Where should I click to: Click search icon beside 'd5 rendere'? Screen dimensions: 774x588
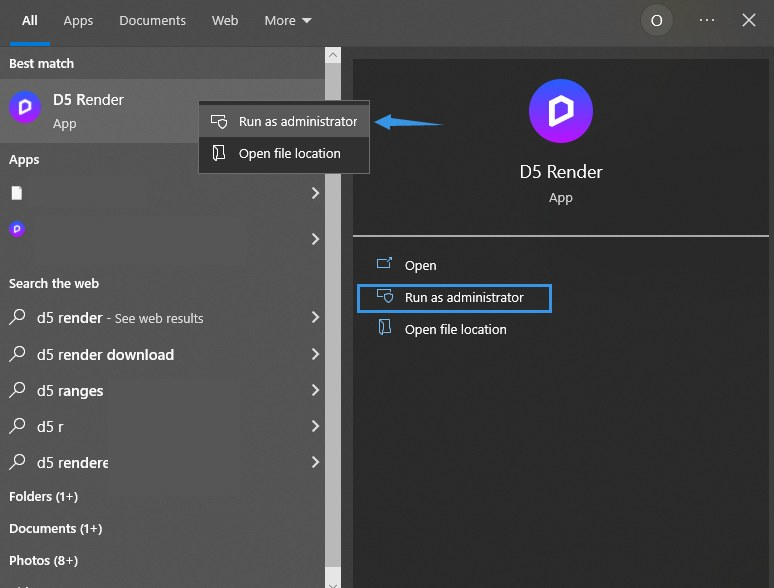coord(17,462)
